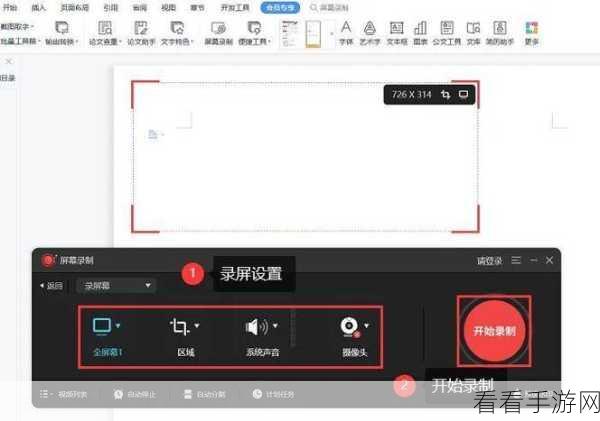
Task: Toggle the 系统声音 speaker icon
Action: pos(257,326)
